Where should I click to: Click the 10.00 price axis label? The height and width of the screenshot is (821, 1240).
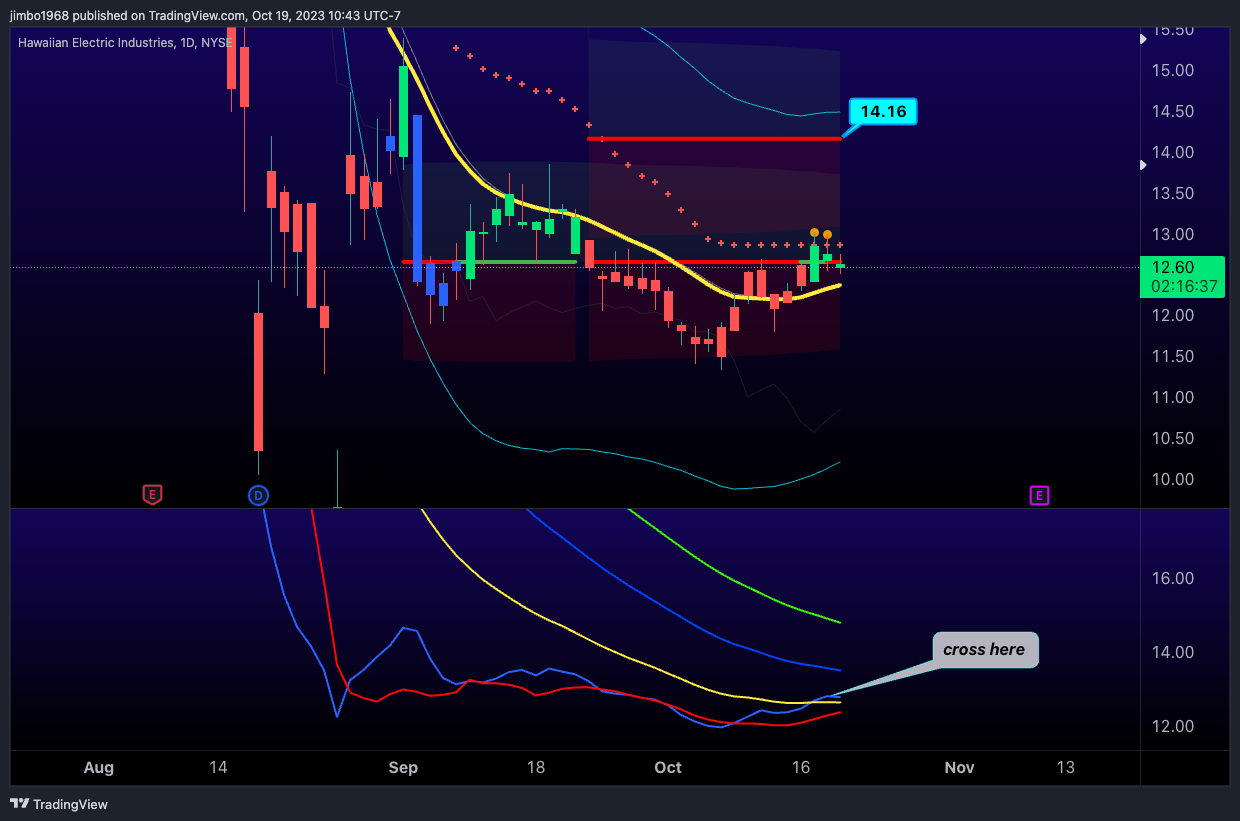click(x=1172, y=479)
